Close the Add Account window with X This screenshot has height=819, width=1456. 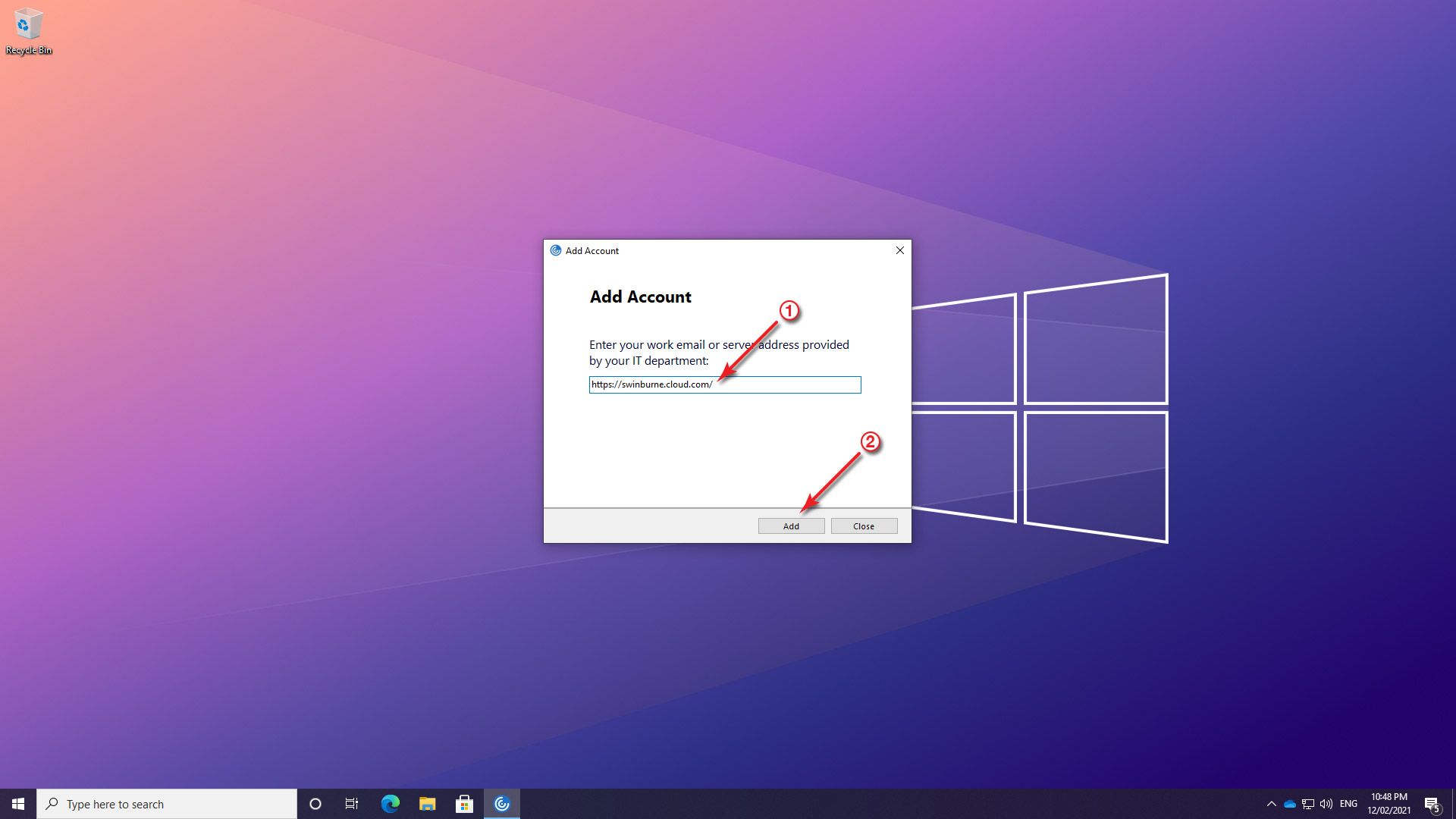click(899, 250)
